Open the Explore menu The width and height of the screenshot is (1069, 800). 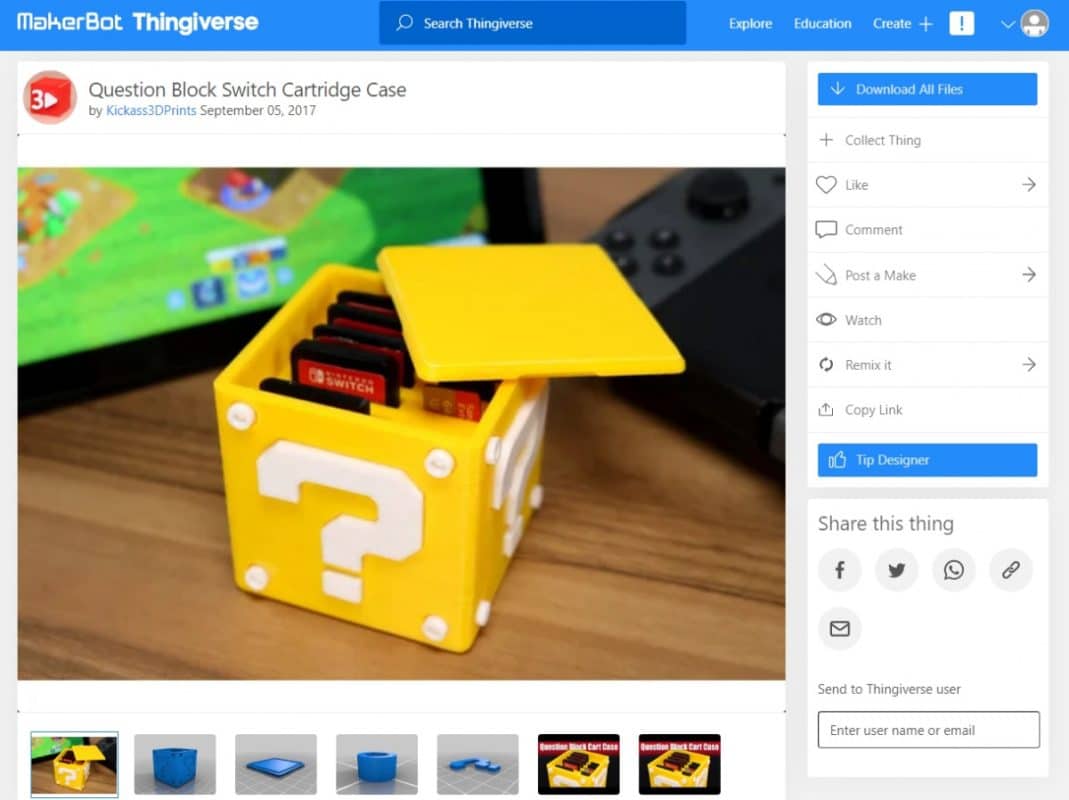tap(750, 23)
